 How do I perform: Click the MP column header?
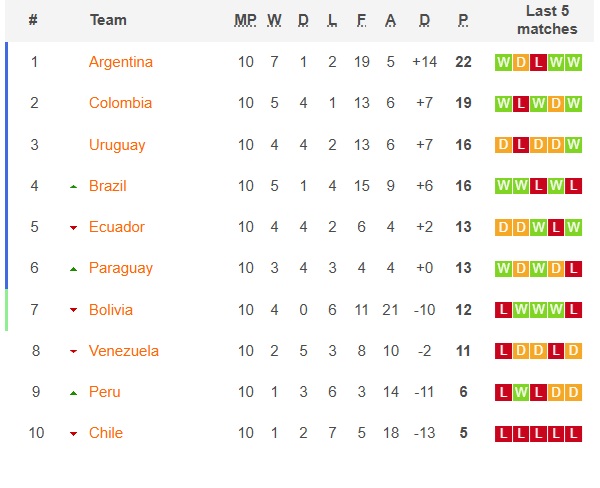coord(245,20)
